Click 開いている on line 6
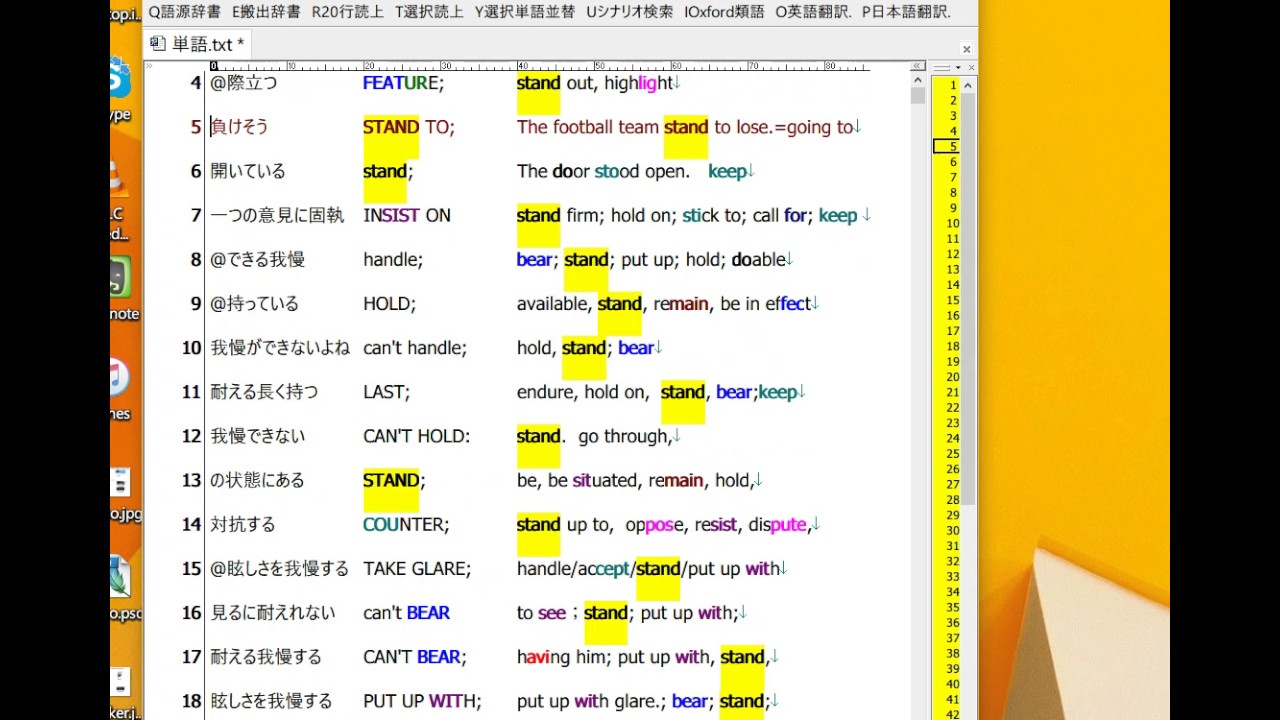The image size is (1280, 720). (248, 171)
